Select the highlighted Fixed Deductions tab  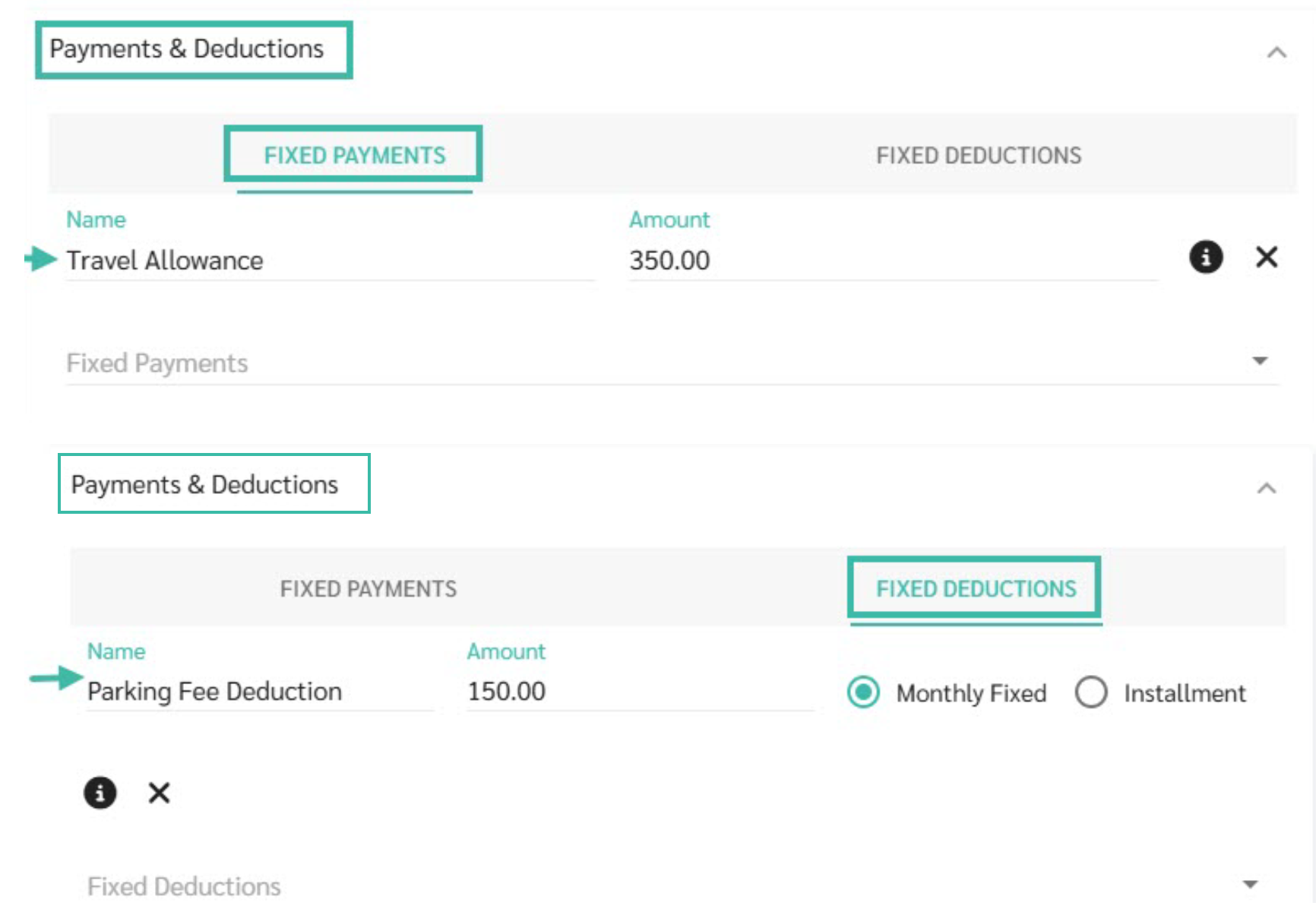(x=976, y=588)
